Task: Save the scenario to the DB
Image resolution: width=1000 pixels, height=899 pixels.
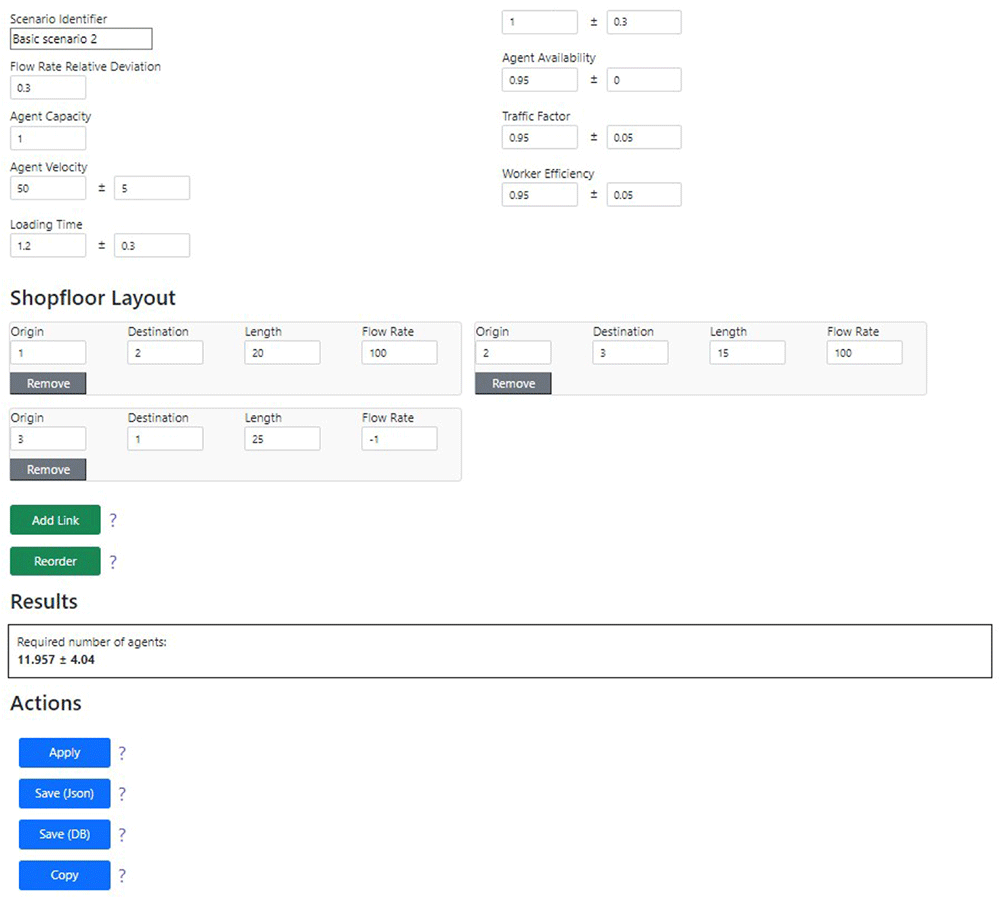Action: point(64,834)
